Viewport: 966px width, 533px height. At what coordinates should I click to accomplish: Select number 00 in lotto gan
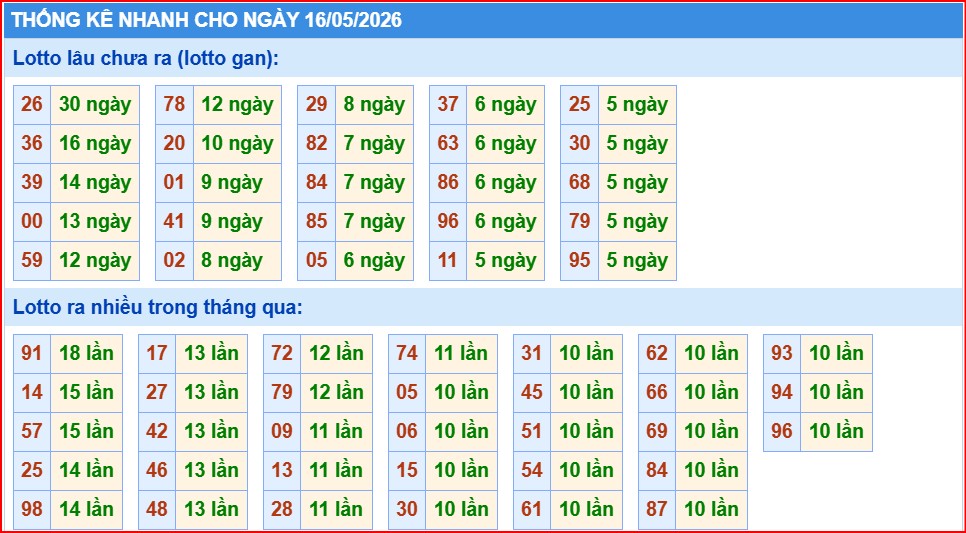(32, 221)
